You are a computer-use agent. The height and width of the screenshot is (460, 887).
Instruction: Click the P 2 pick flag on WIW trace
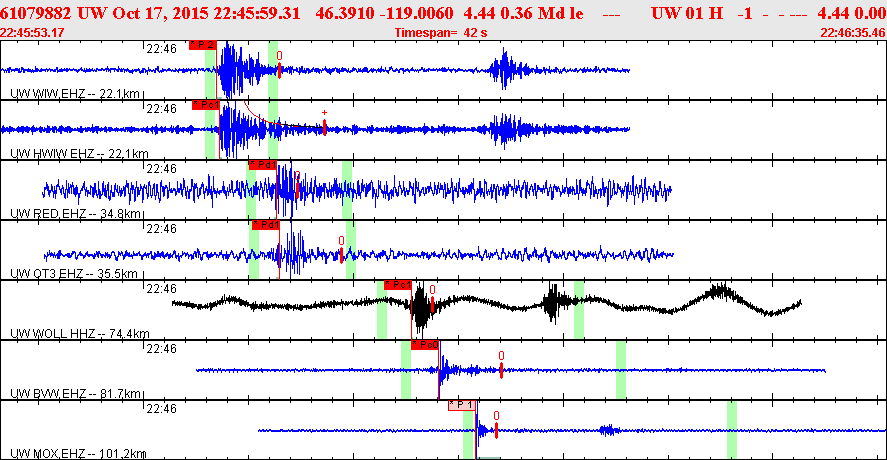click(x=203, y=45)
